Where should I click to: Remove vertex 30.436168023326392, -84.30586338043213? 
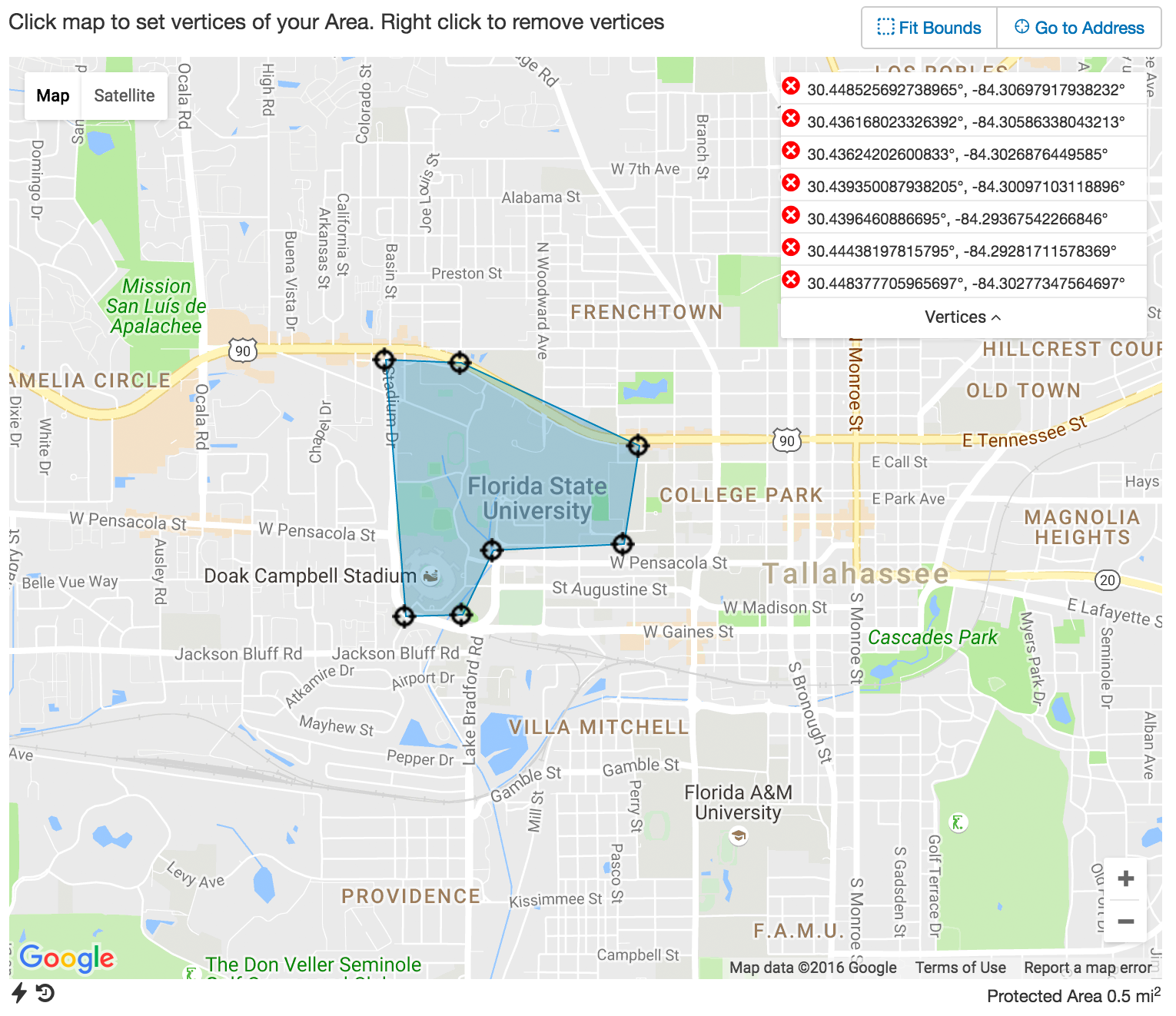coord(790,118)
